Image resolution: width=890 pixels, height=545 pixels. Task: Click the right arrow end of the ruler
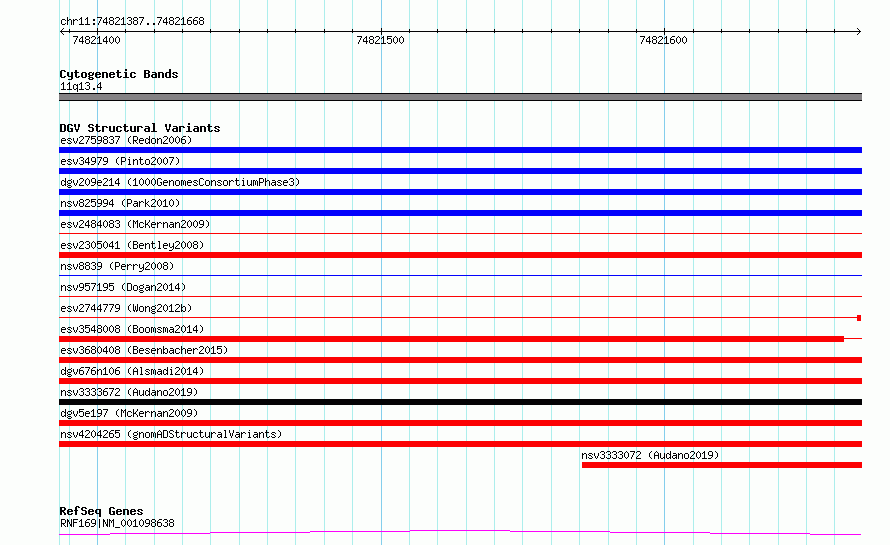coord(859,32)
